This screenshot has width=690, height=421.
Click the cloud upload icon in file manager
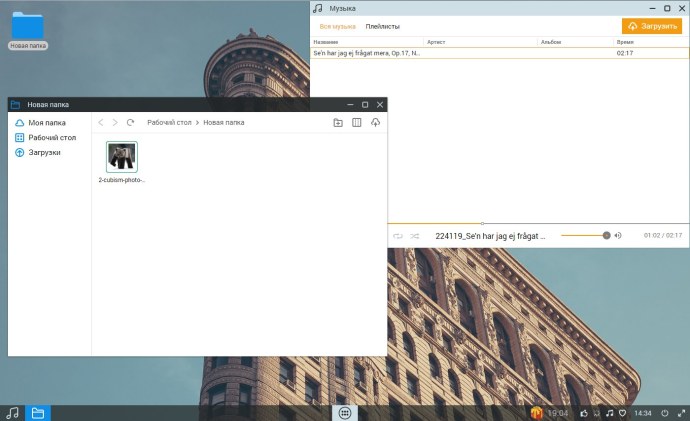point(375,122)
